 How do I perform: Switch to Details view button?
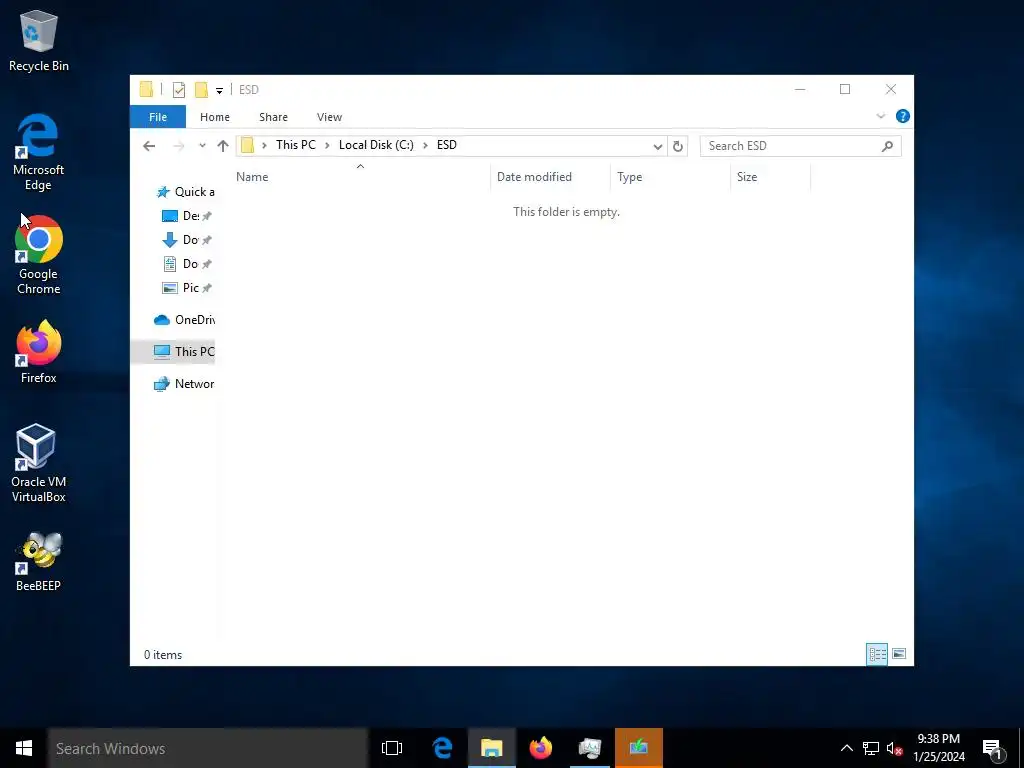(877, 654)
